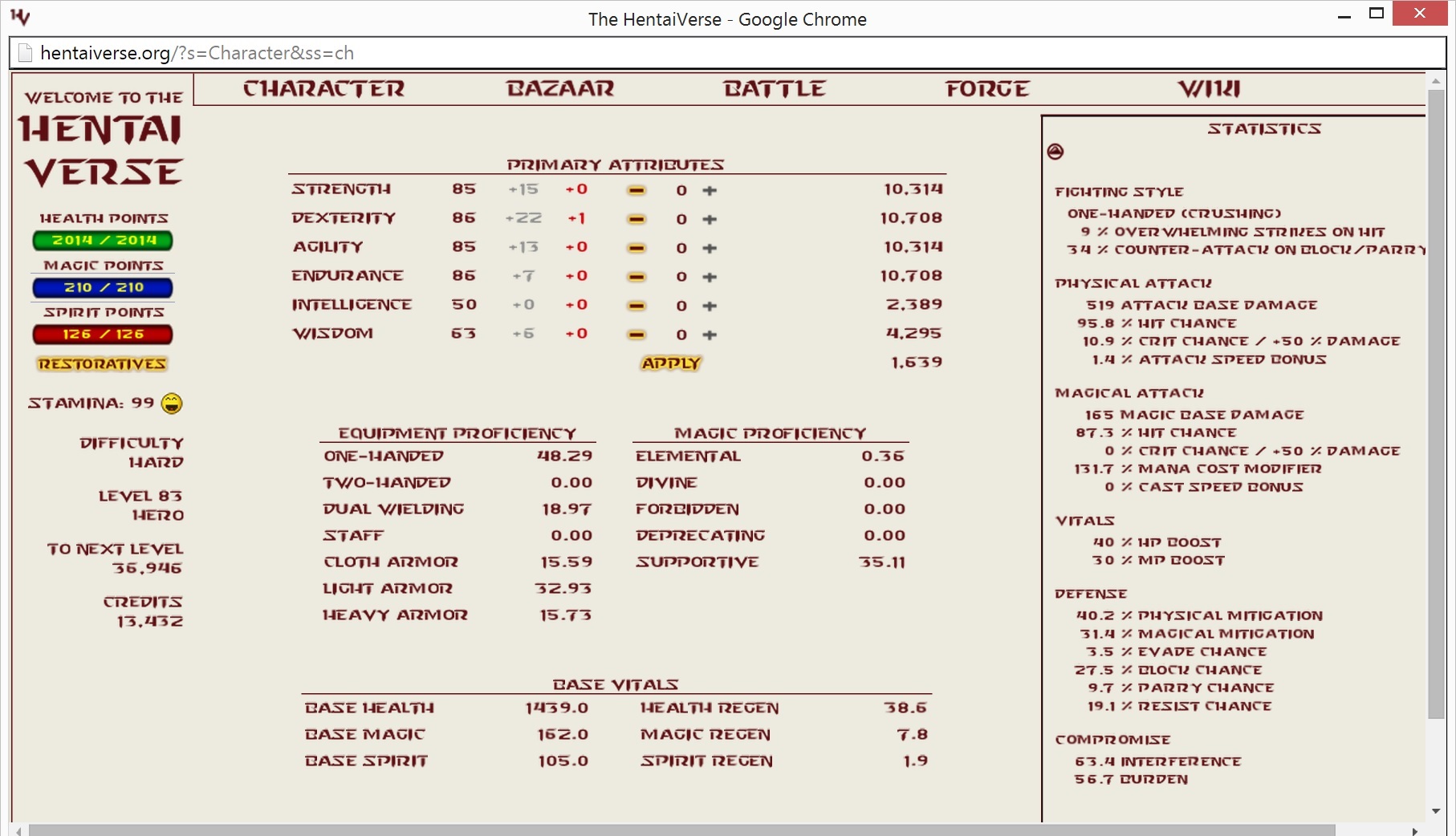Open the Character menu
Screen dimensions: 1456x836
[324, 89]
